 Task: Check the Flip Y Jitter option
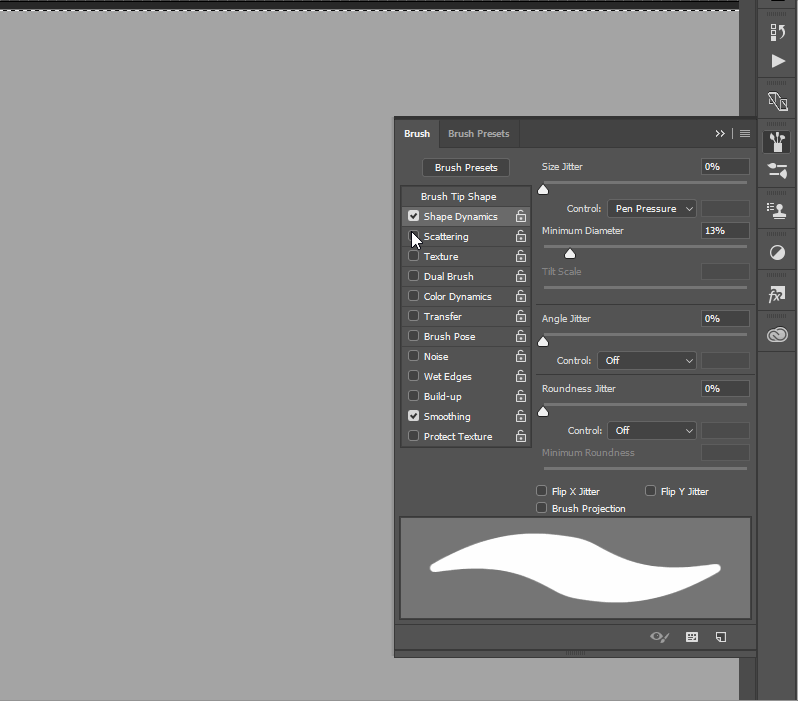[650, 491]
